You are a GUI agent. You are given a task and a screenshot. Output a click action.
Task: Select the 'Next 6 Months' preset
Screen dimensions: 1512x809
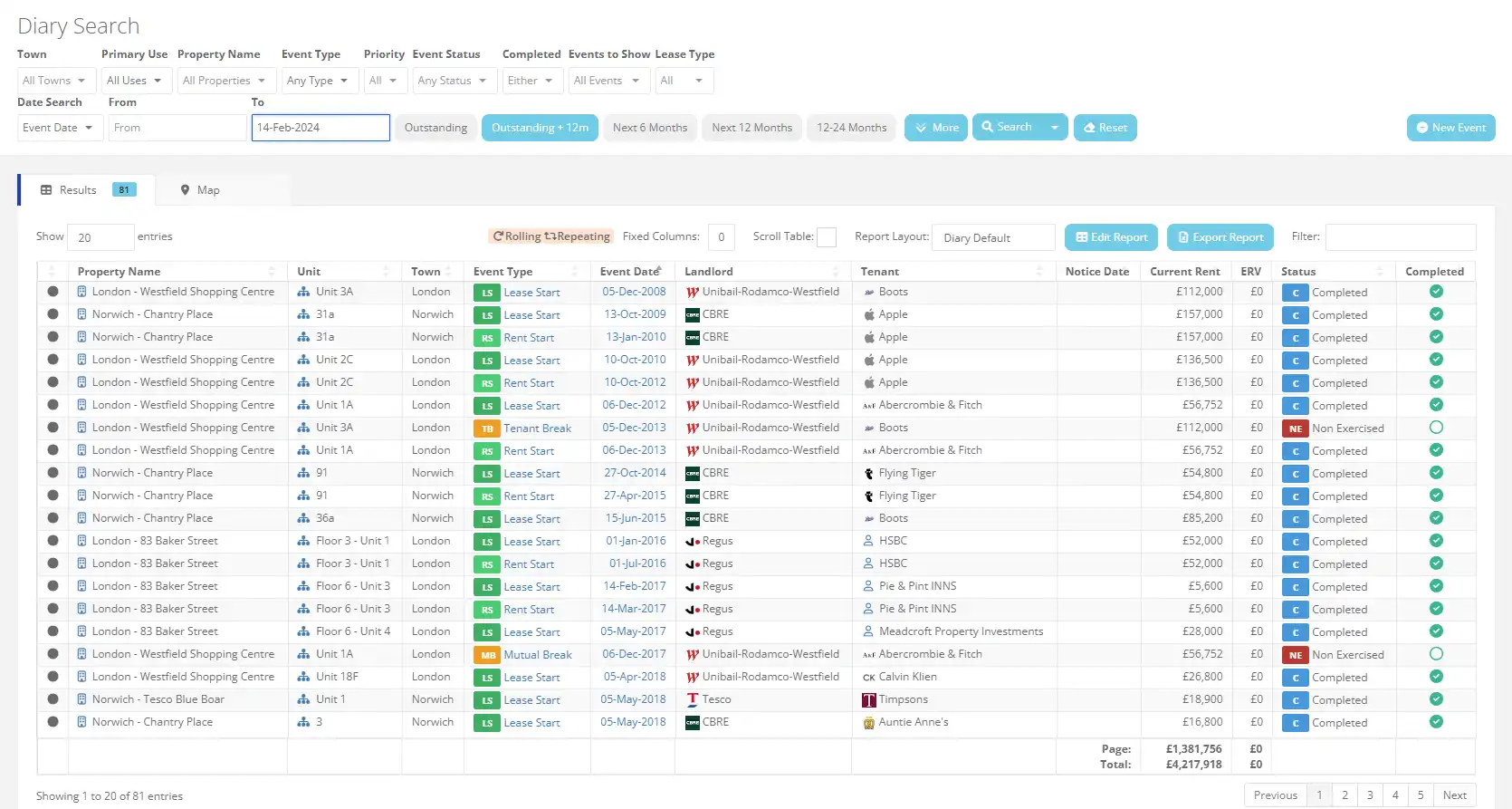[650, 128]
